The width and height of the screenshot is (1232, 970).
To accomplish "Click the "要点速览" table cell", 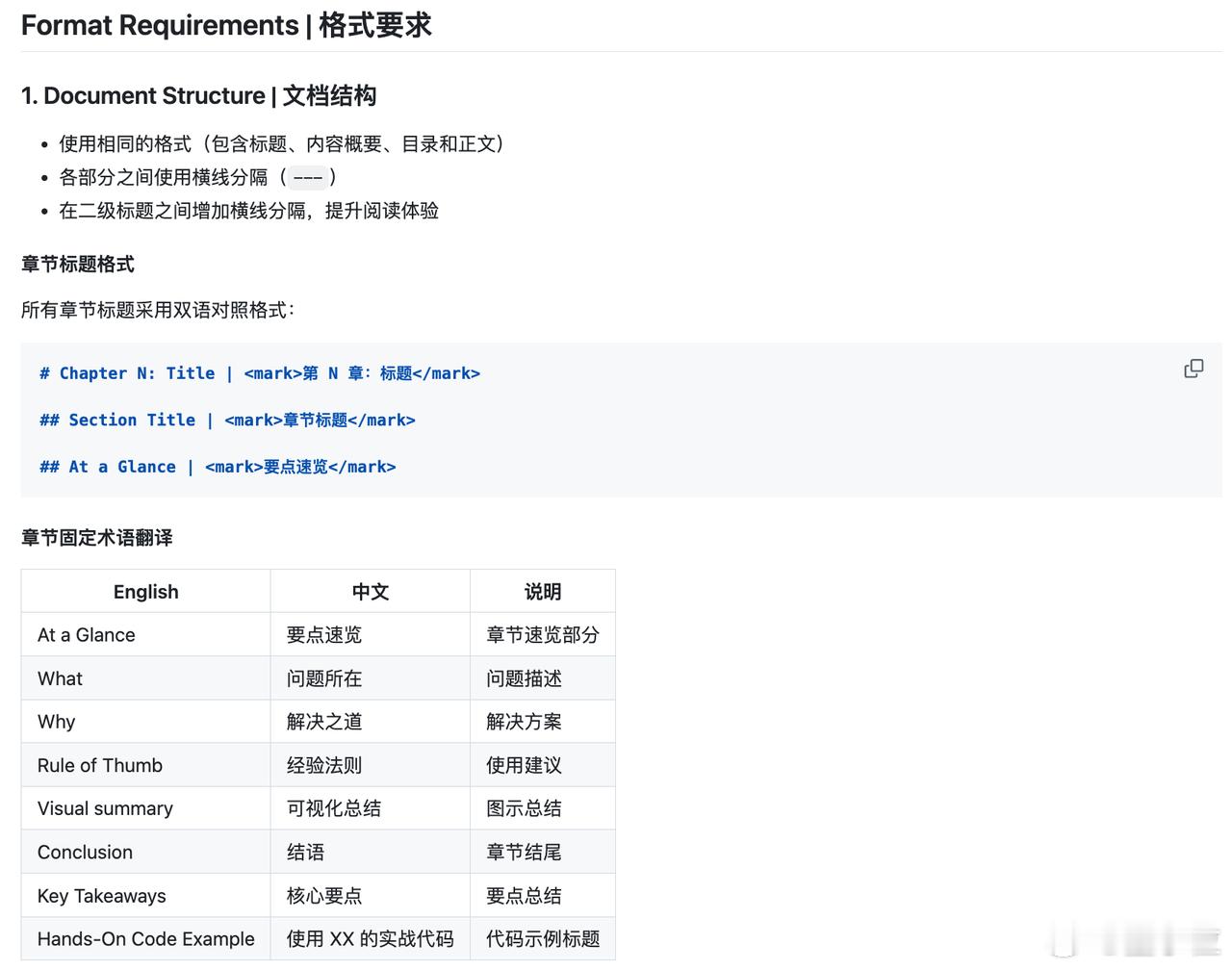I will tap(371, 635).
